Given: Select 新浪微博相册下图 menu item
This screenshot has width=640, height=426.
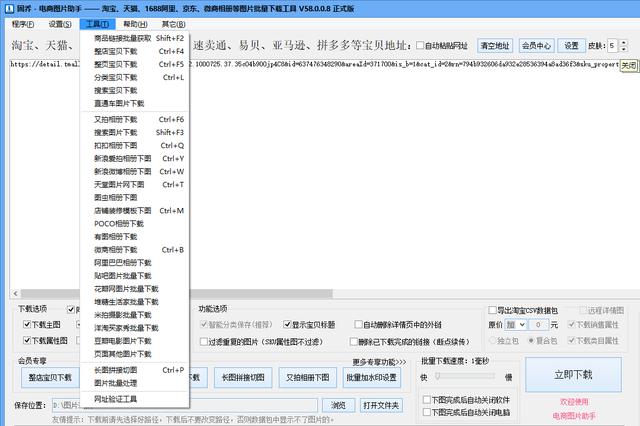Looking at the screenshot, I should 135,172.
